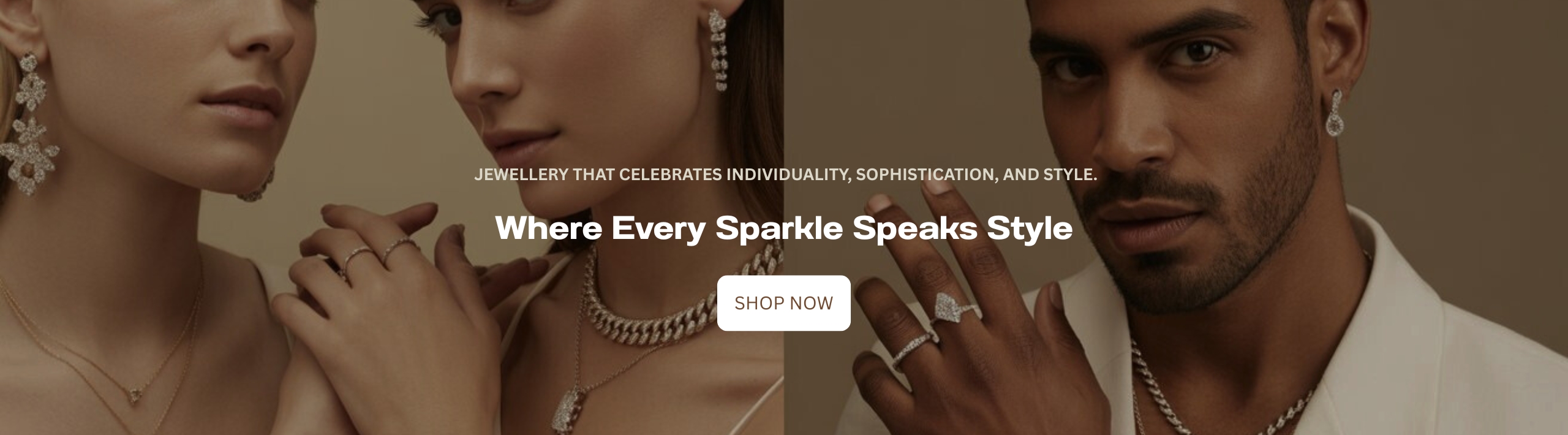Click the 'Where Every Sparkle Speaks Style' heading

(783, 228)
